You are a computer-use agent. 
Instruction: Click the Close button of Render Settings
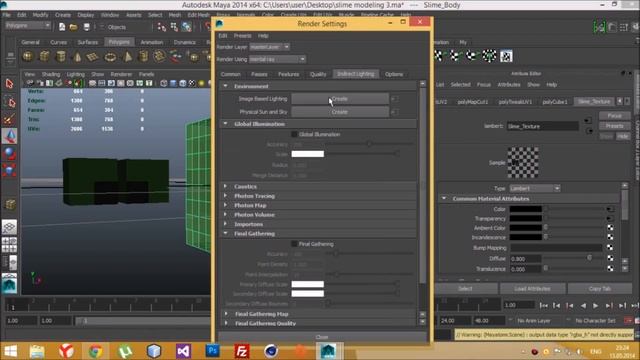click(322, 337)
